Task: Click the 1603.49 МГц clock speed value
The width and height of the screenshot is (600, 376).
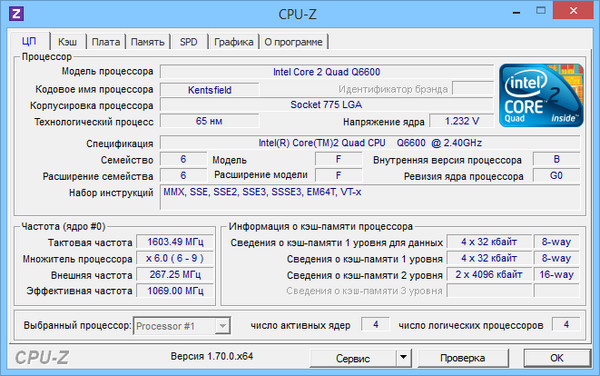Action: [x=175, y=242]
